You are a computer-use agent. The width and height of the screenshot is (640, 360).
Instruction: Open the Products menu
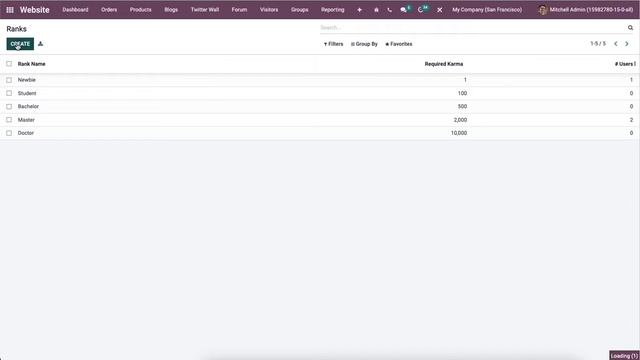point(140,10)
